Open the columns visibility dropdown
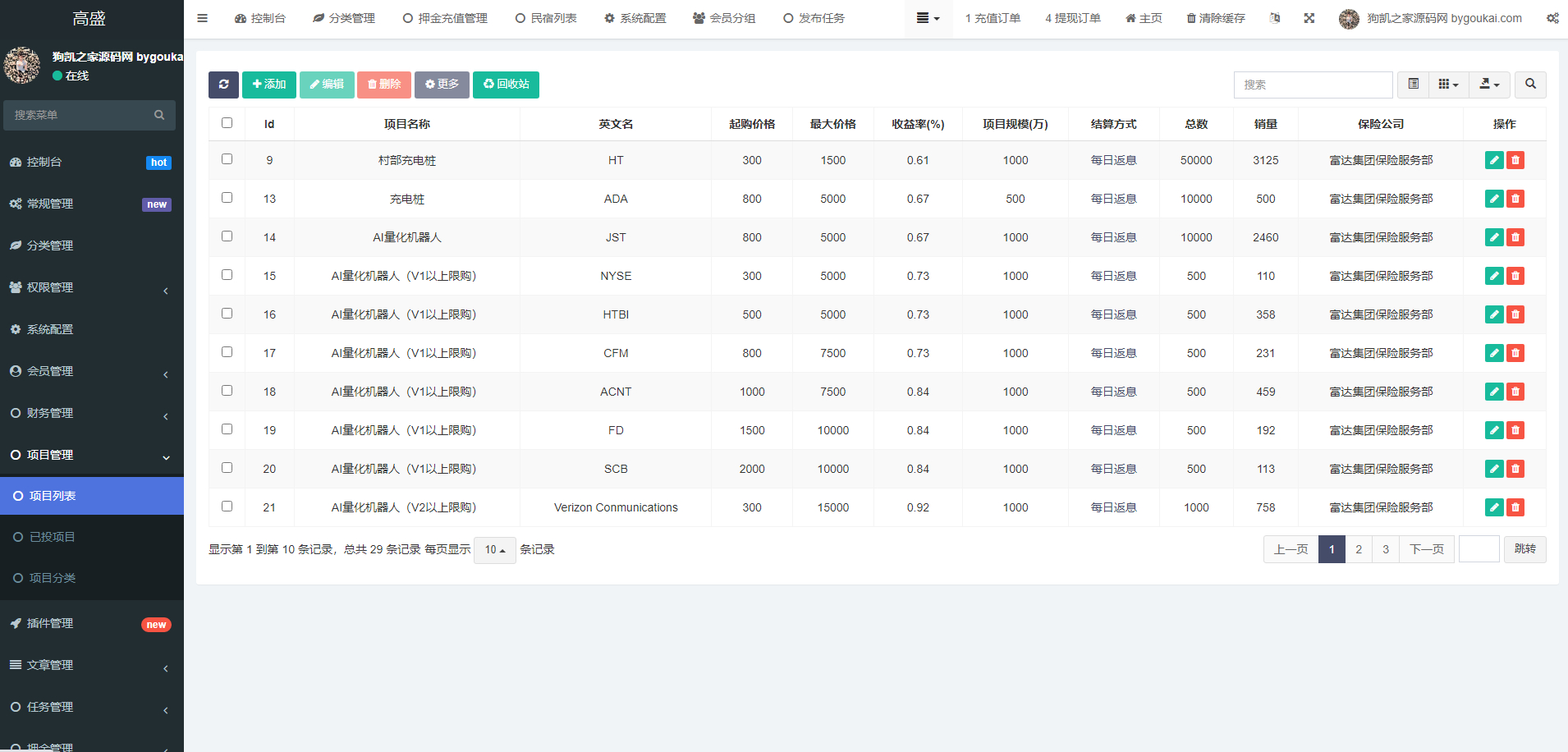 point(1448,85)
